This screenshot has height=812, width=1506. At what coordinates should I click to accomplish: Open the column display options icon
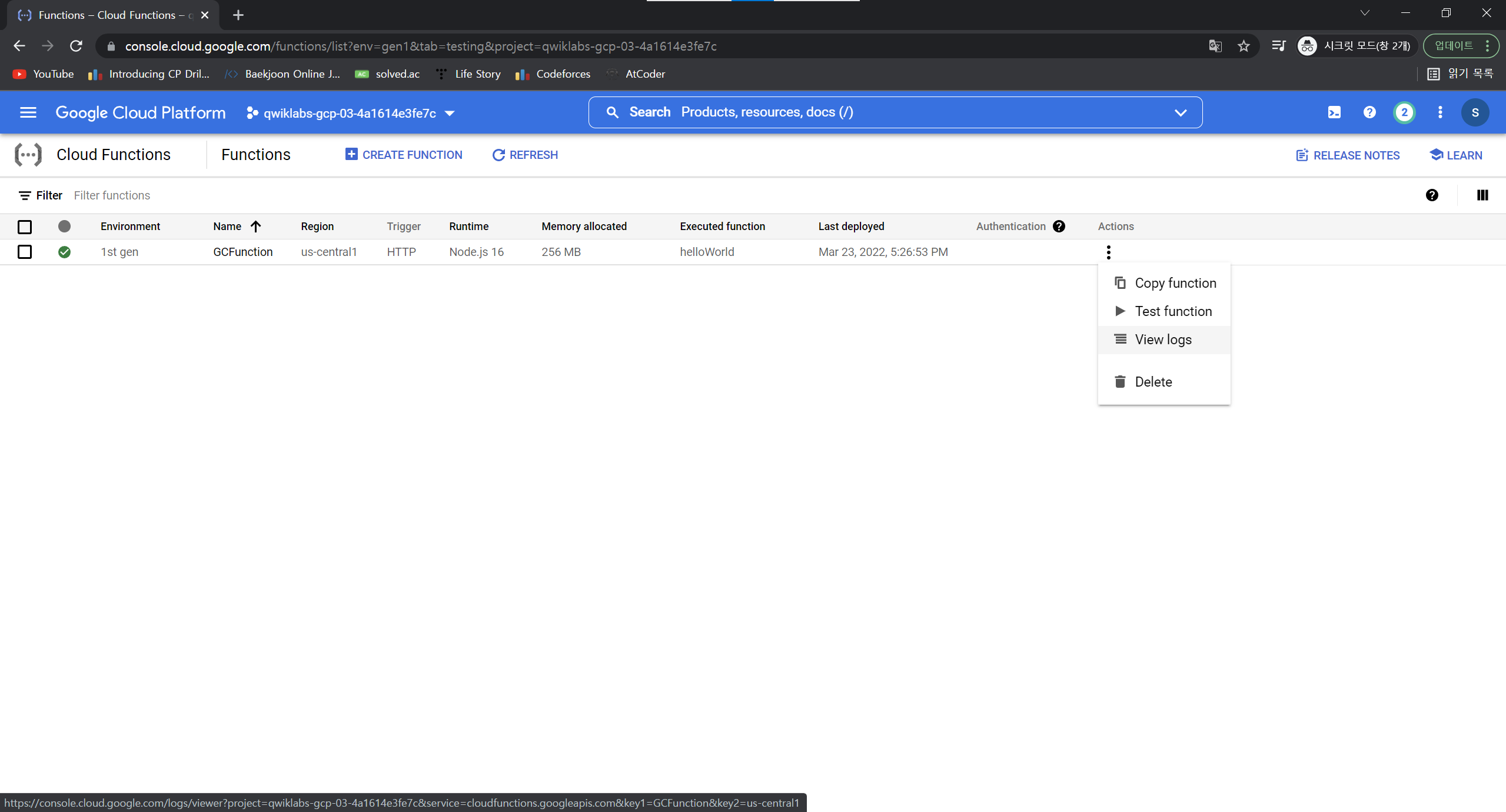(x=1482, y=195)
